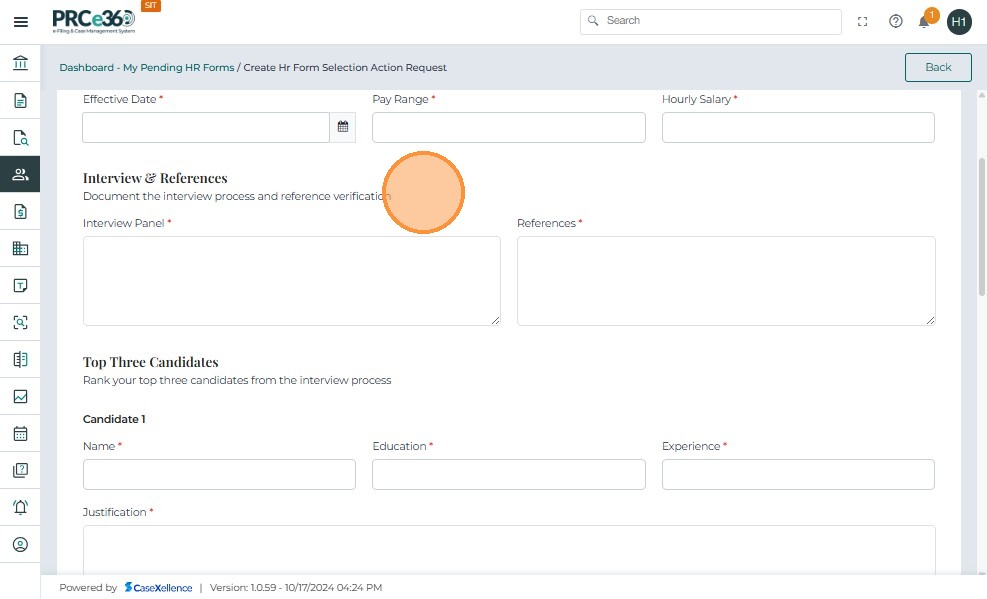Viewport: 987px width, 599px height.
Task: Click the chart/analytics sidebar icon
Action: pos(20,396)
